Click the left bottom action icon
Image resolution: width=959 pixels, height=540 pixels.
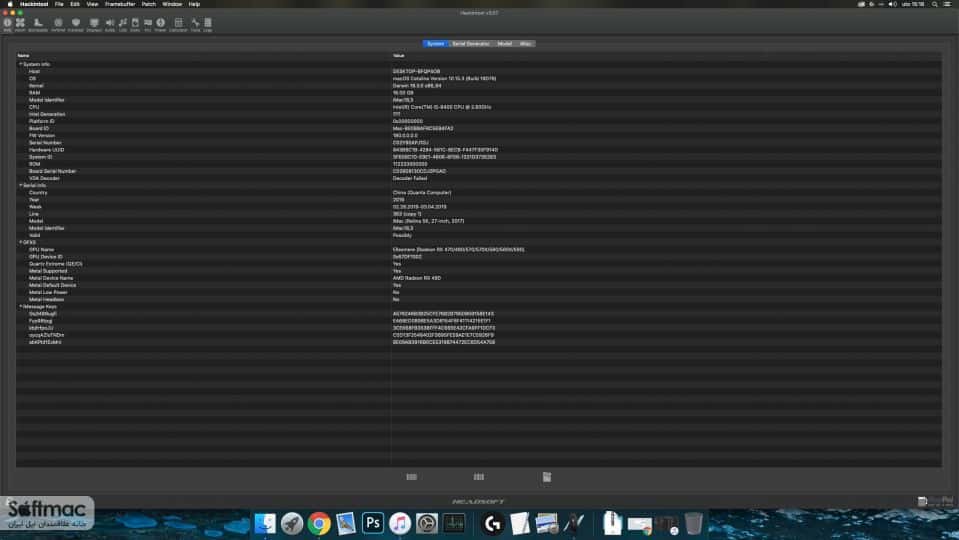coord(412,477)
